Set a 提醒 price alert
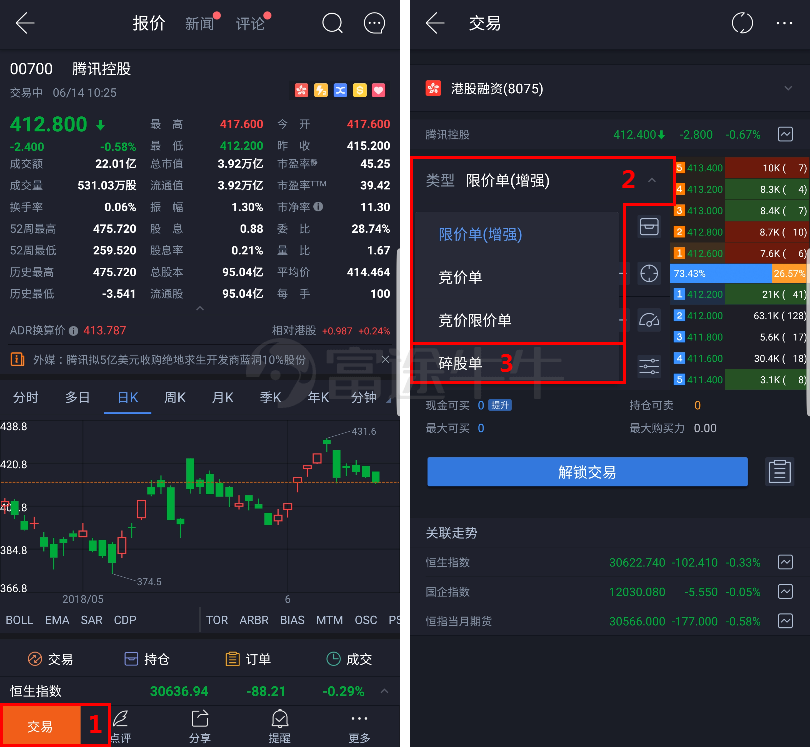Viewport: 810px width, 747px height. 279,726
